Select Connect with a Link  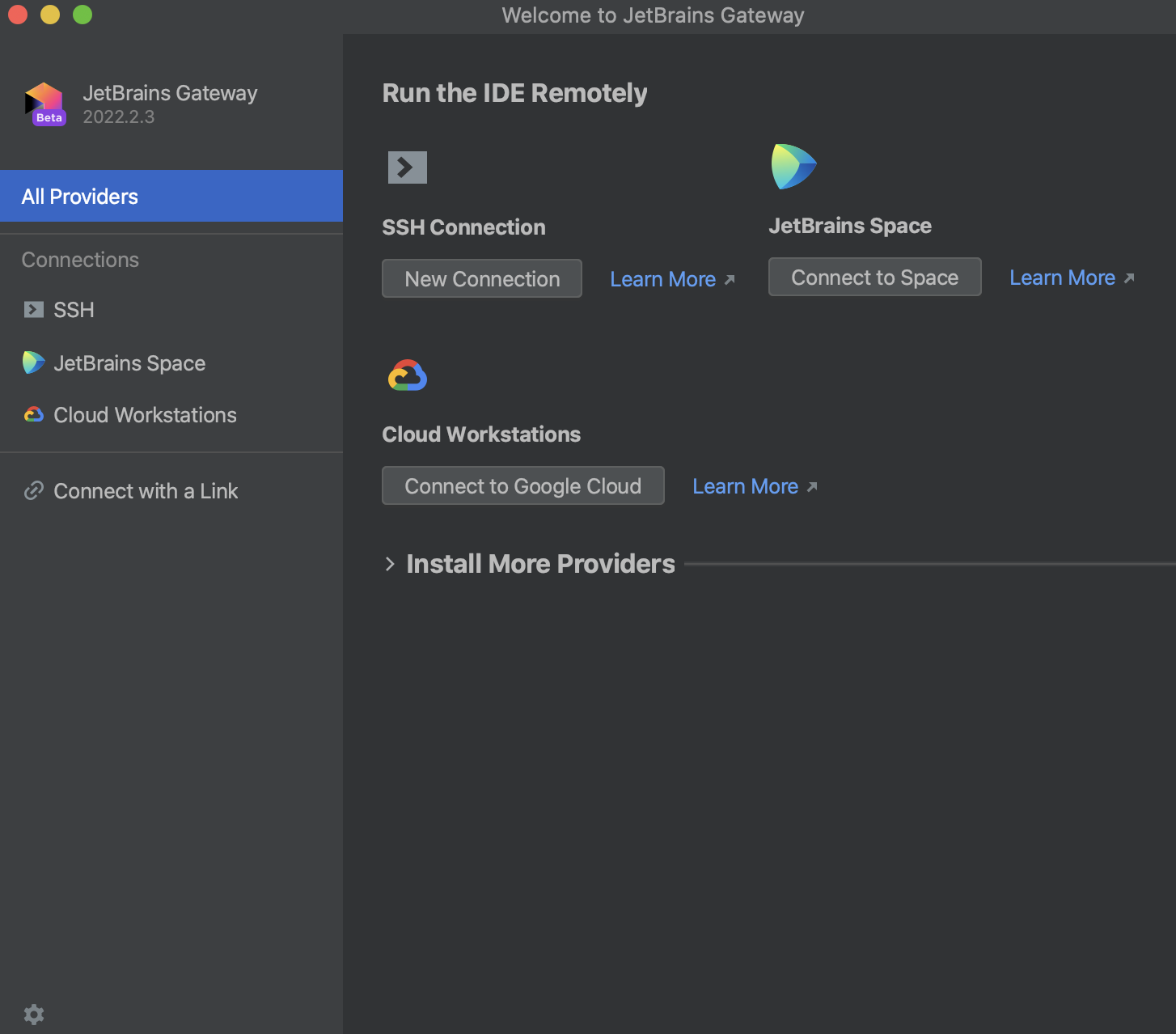[x=171, y=491]
